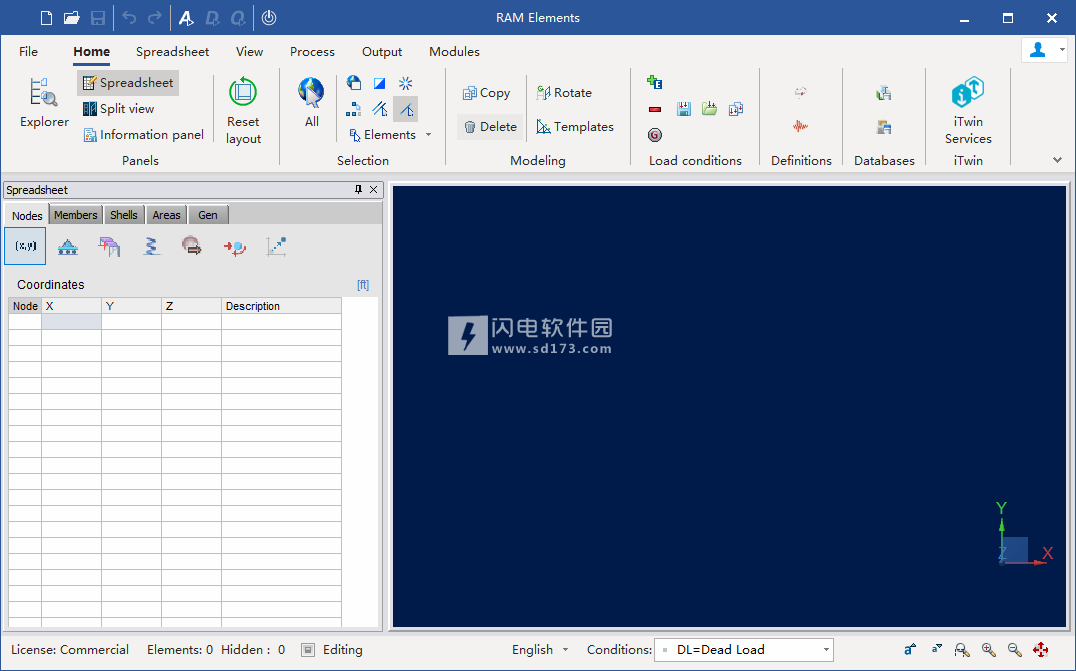Screen dimensions: 1076x671
Task: Click the power icon in title bar
Action: (x=269, y=18)
